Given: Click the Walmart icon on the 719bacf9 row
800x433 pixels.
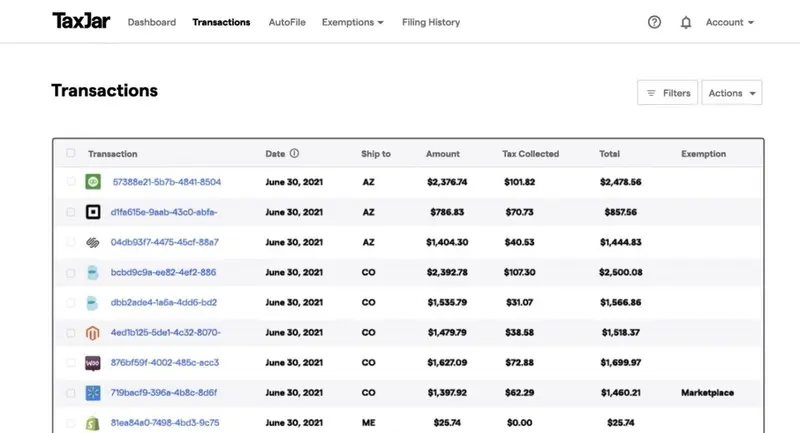Looking at the screenshot, I should click(x=93, y=392).
